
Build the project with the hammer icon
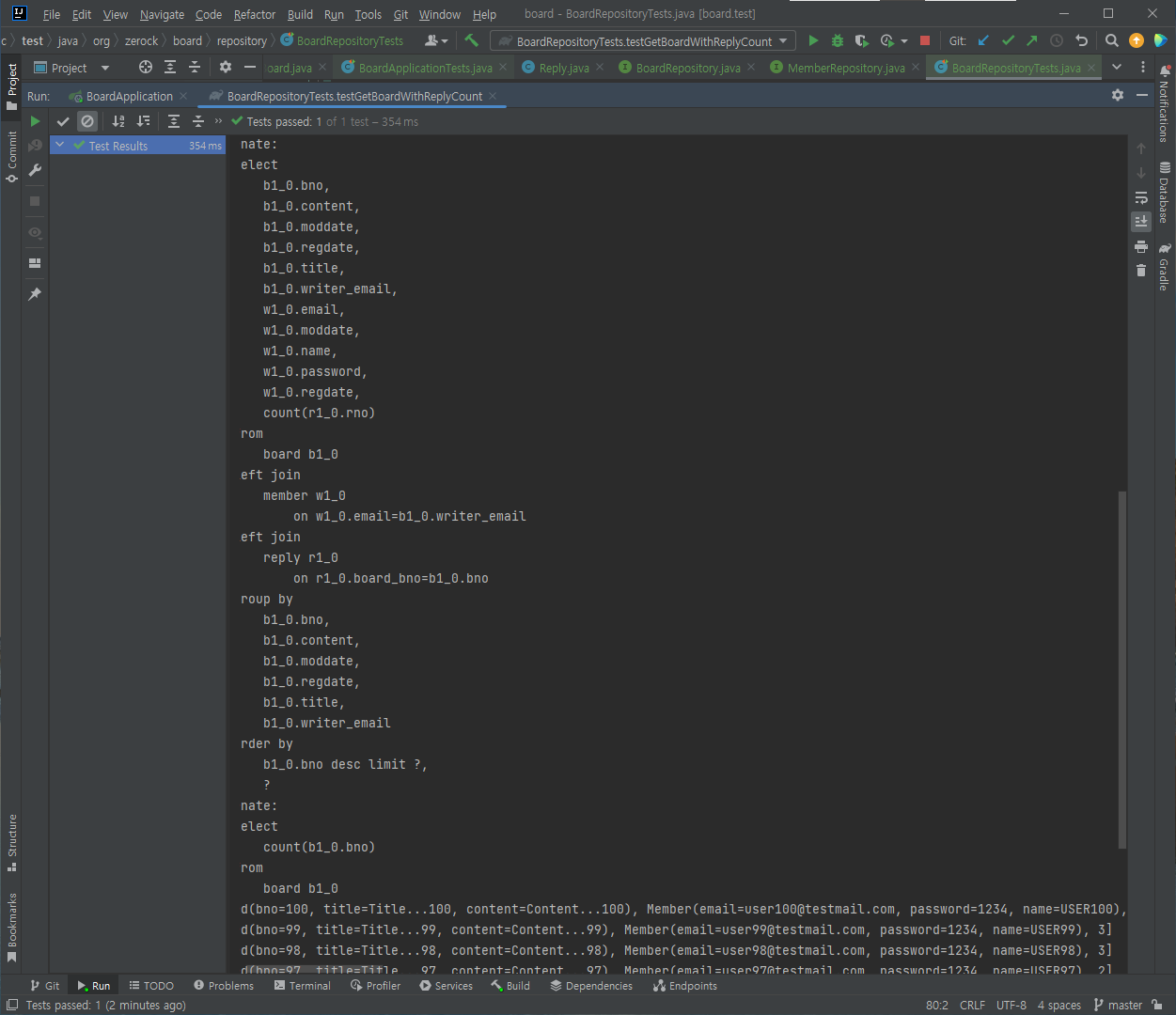(471, 40)
